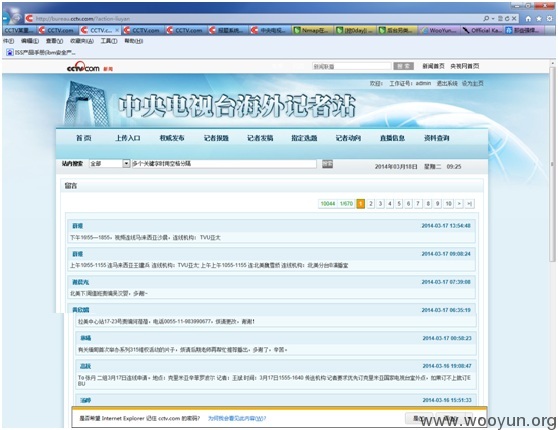Image resolution: width=558 pixels, height=430 pixels.
Task: Switch to the Nmap browser tab
Action: click(x=312, y=30)
